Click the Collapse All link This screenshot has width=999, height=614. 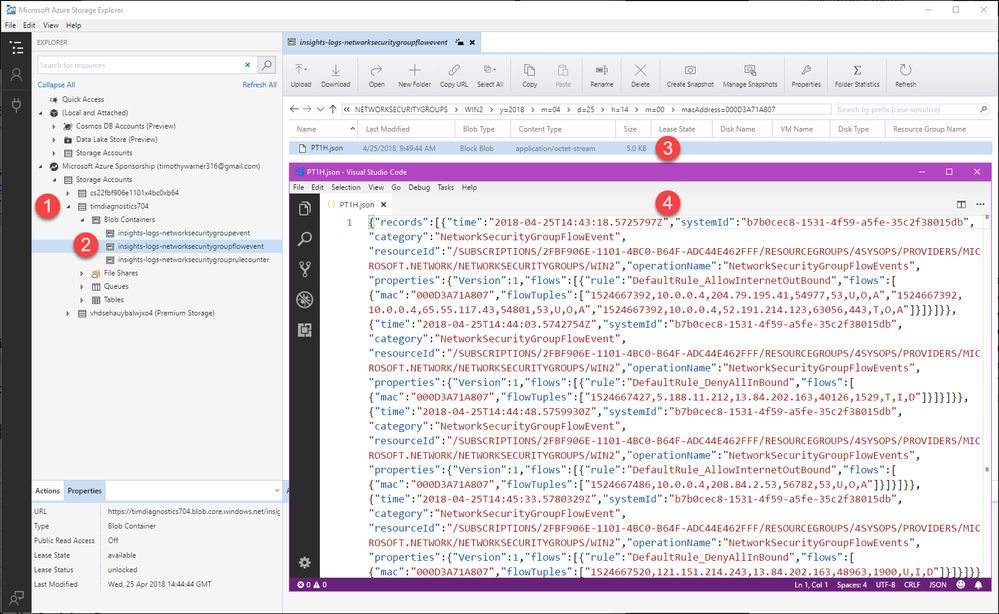56,85
